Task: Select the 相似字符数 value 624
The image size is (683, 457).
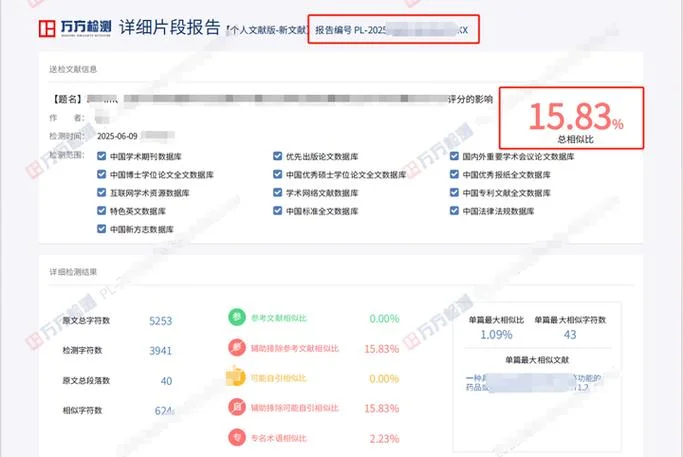Action: [164, 411]
